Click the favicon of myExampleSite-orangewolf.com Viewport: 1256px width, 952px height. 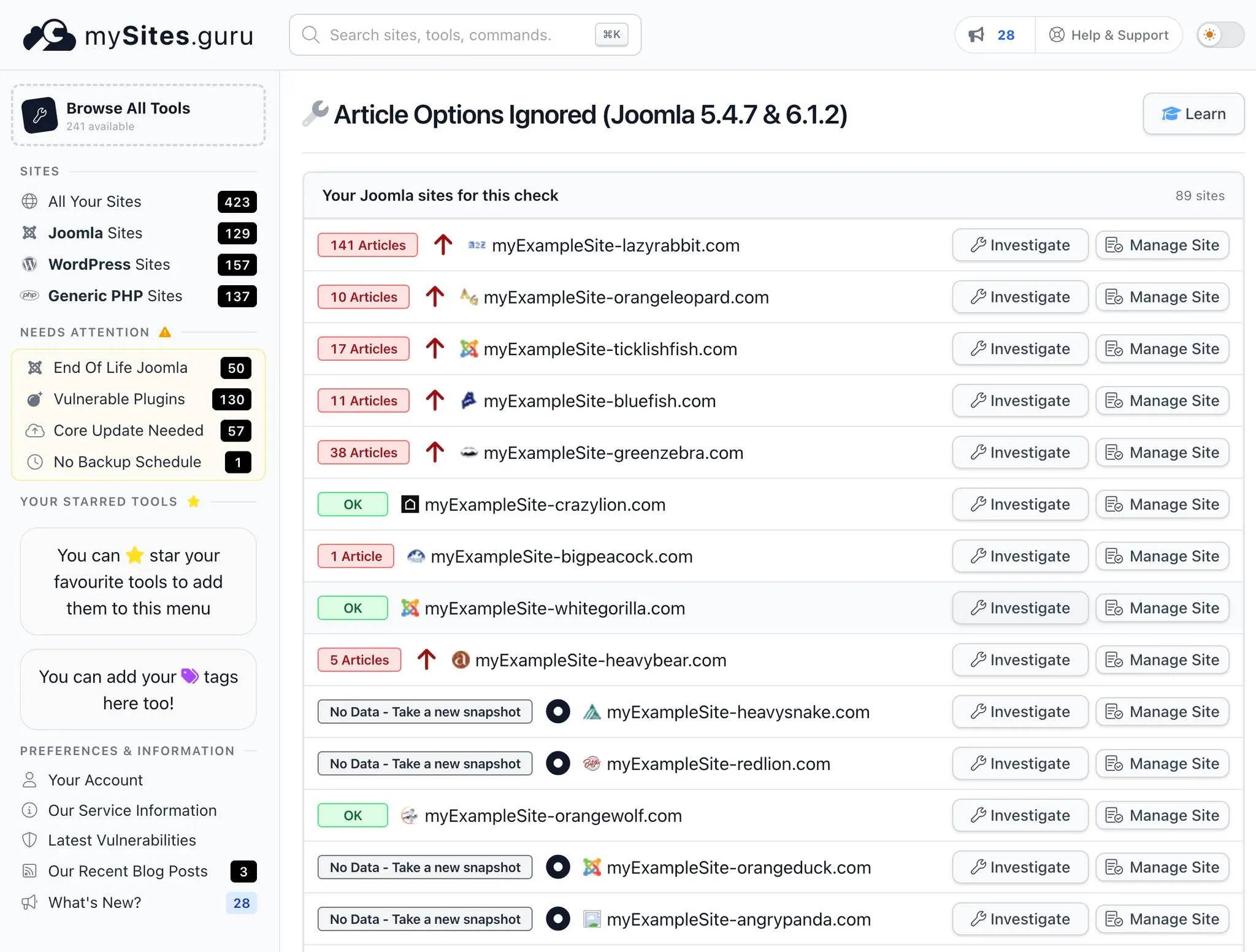tap(409, 816)
